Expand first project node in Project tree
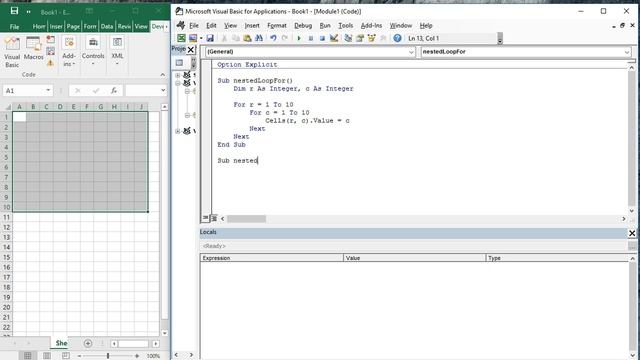Image resolution: width=640 pixels, height=360 pixels. click(x=178, y=75)
